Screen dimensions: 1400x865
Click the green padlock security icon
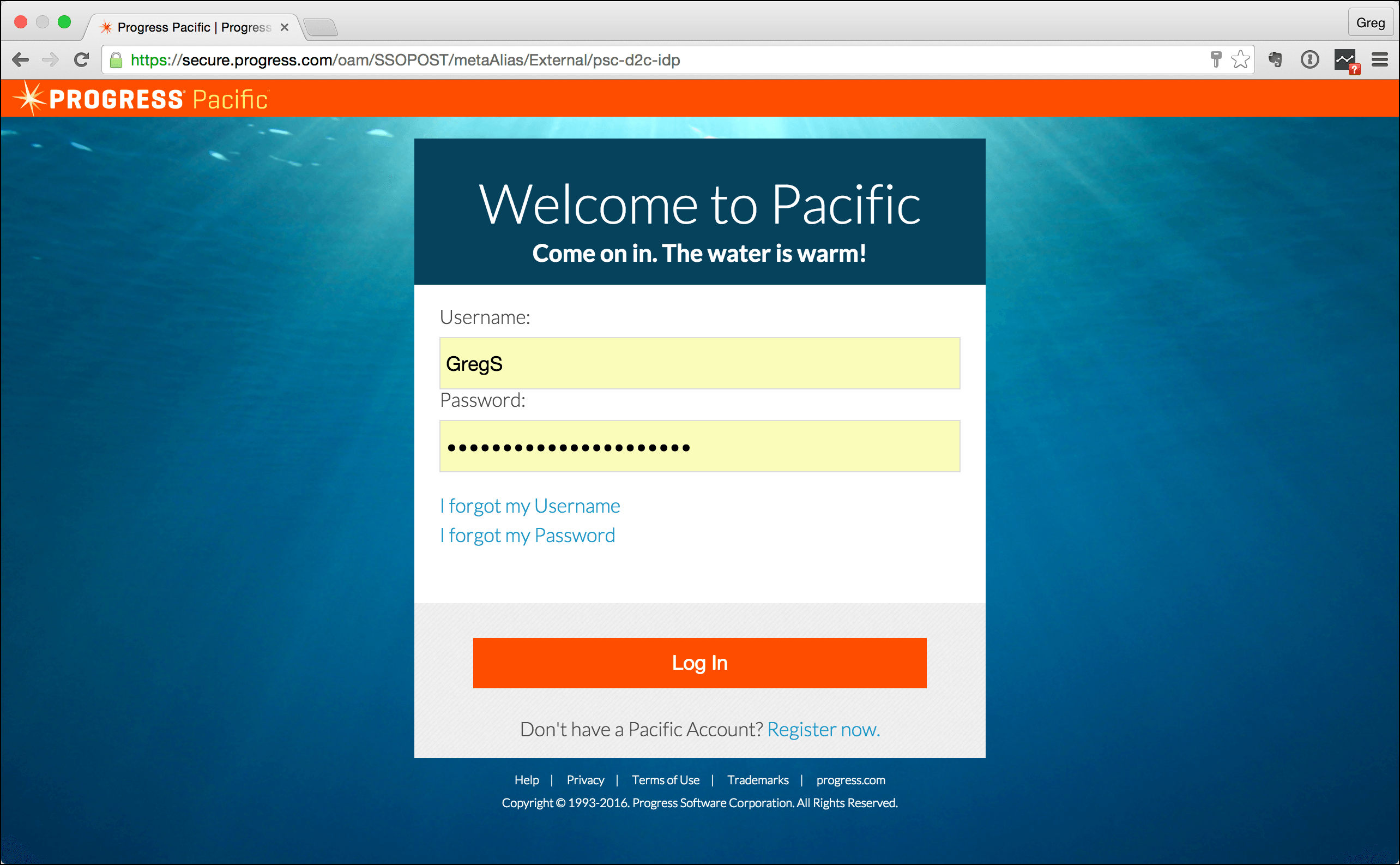(x=116, y=60)
